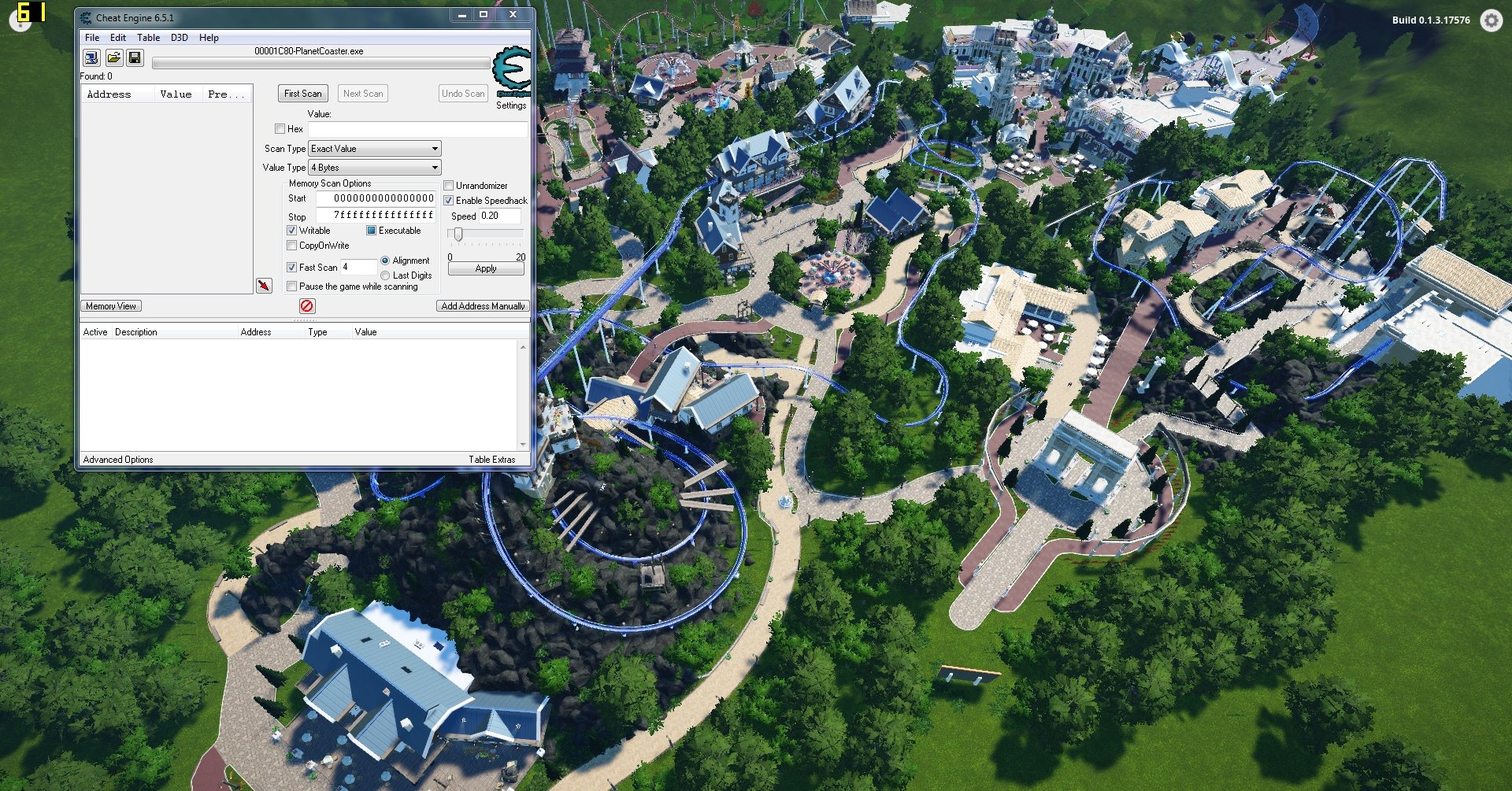
Task: Clear the address list red circle icon
Action: 307,306
